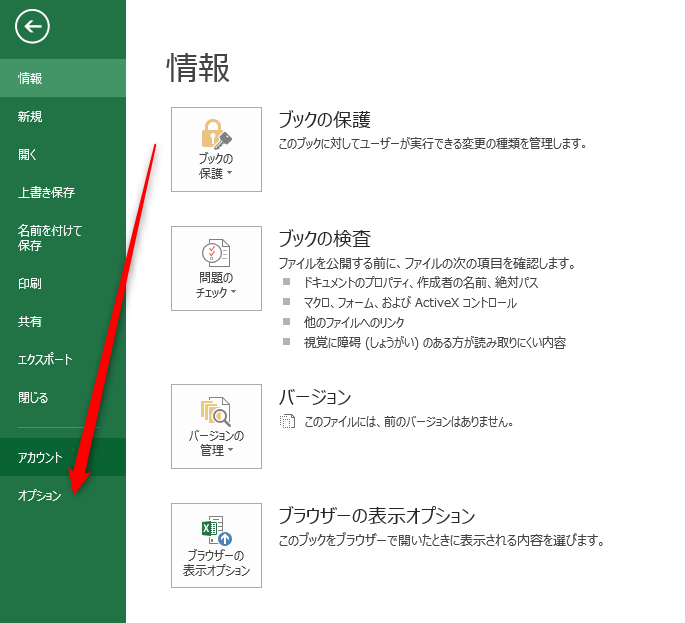
Task: Click the ブックの保護 description sentence
Action: click(432, 143)
